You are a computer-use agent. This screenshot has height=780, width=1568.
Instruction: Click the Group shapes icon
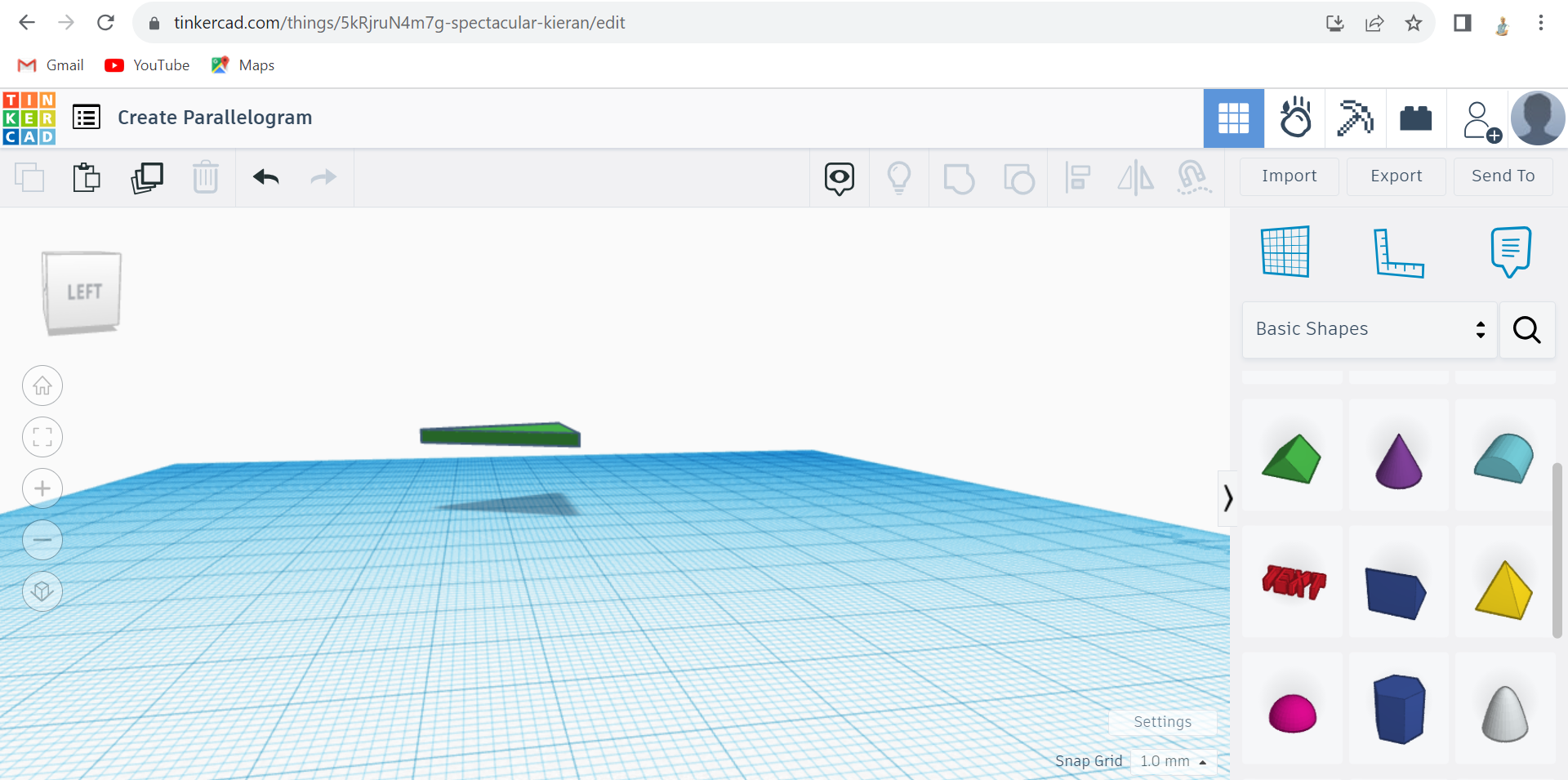click(x=959, y=178)
